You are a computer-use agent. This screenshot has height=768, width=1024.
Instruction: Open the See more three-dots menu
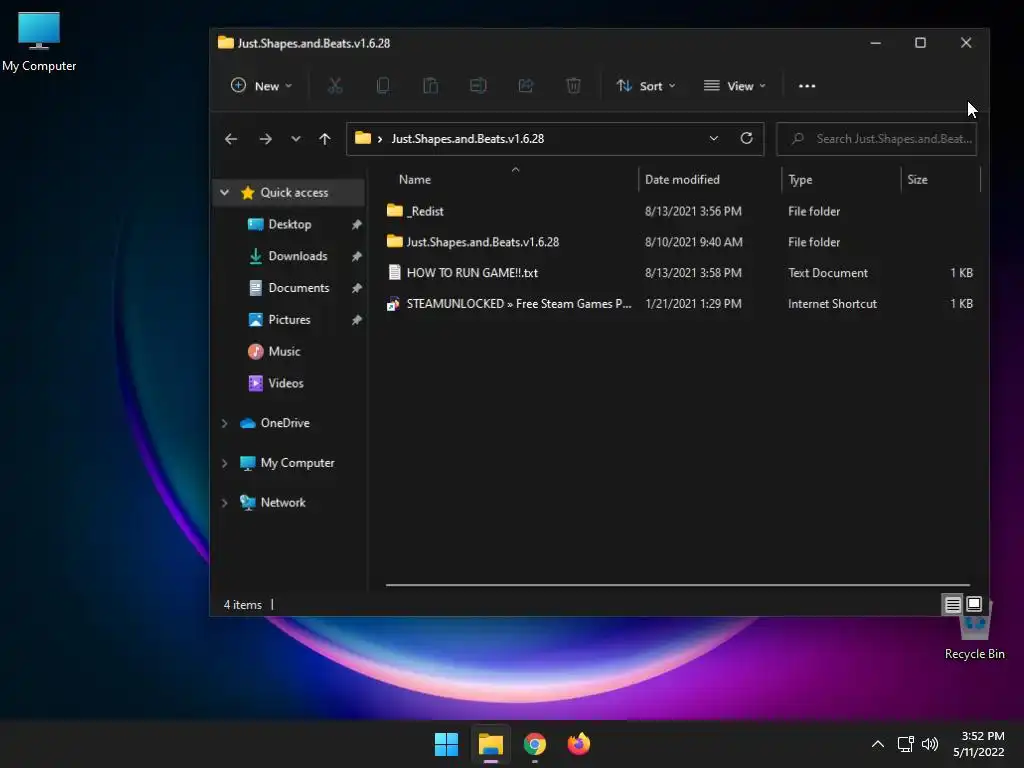point(807,86)
